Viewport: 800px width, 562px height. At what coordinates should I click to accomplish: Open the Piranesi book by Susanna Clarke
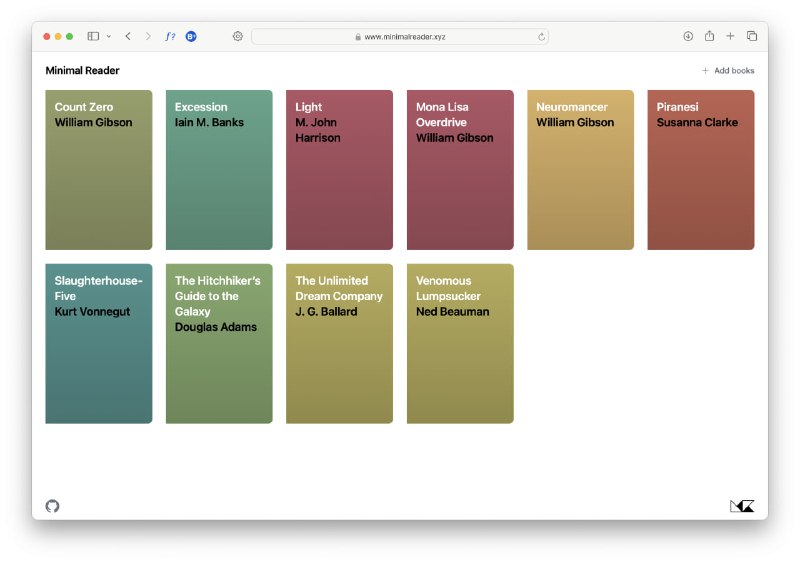(700, 170)
